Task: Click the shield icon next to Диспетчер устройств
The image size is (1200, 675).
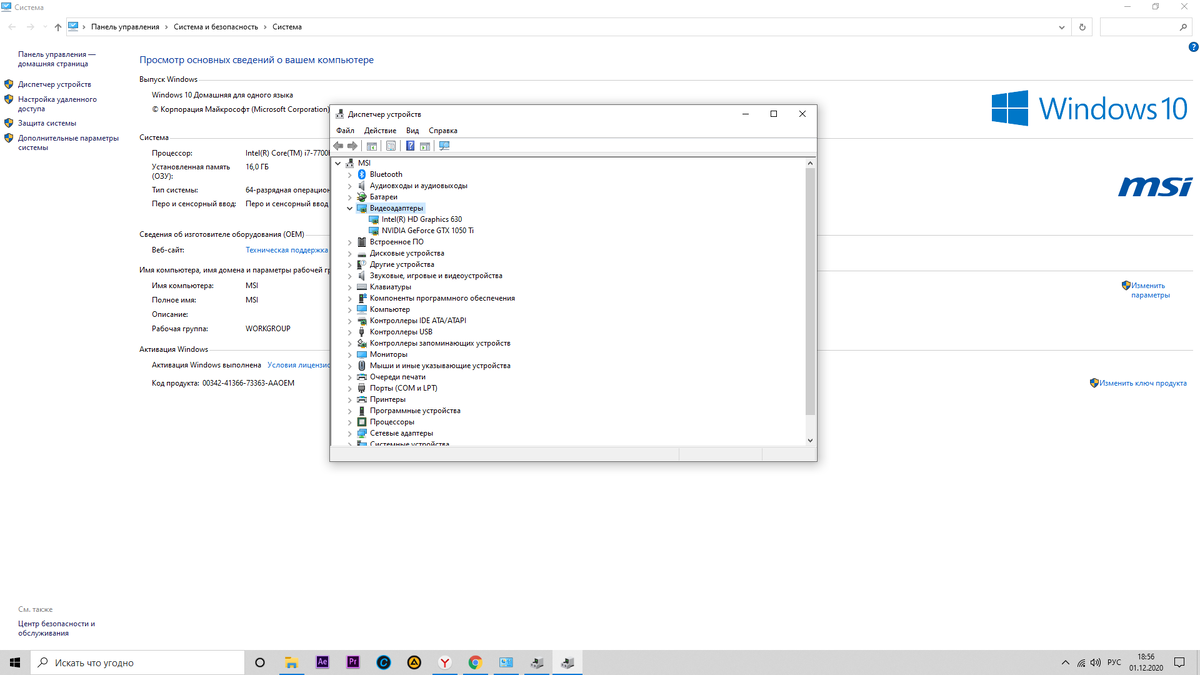Action: click(9, 85)
